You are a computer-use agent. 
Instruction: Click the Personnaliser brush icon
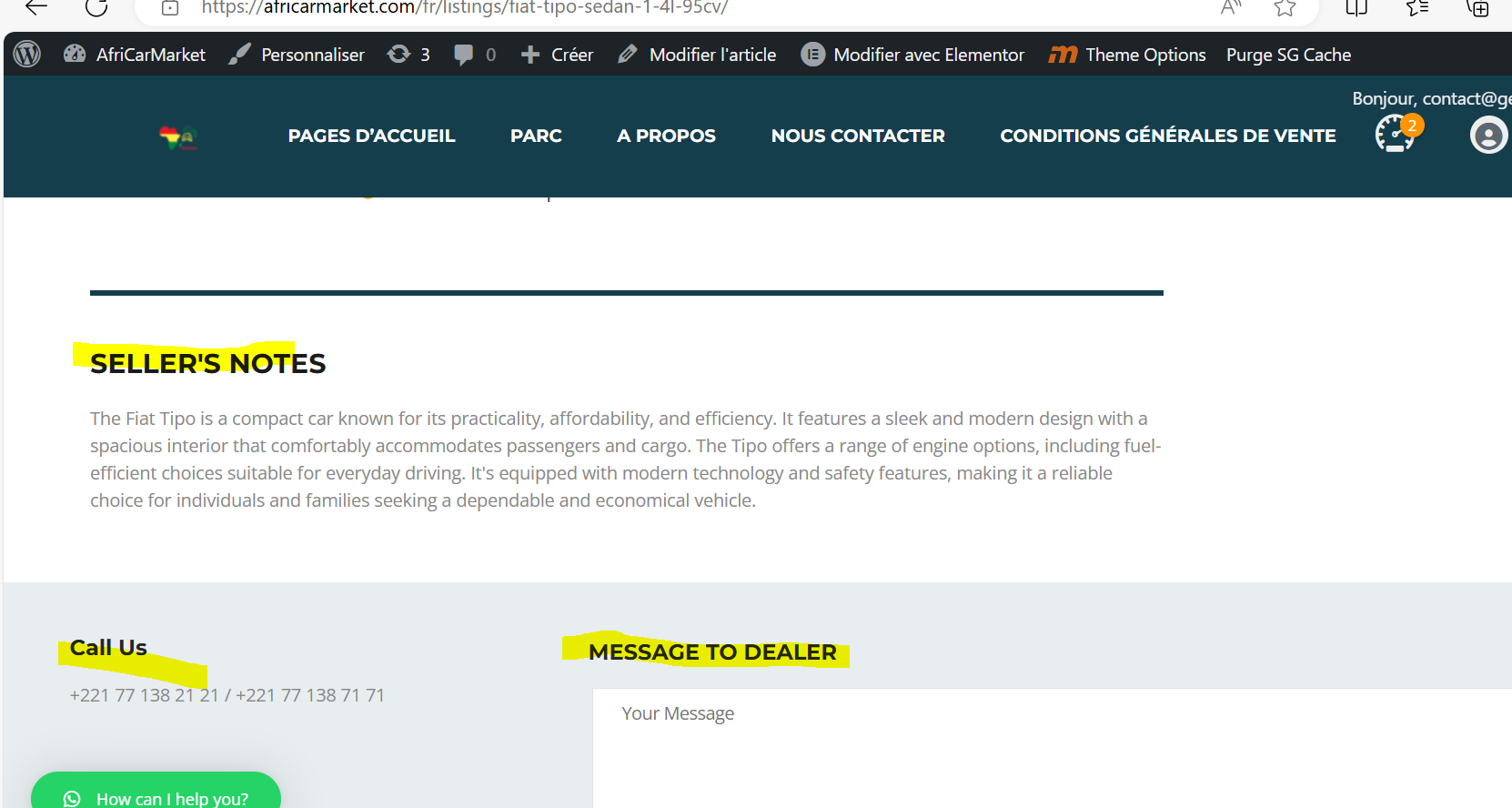tap(239, 55)
